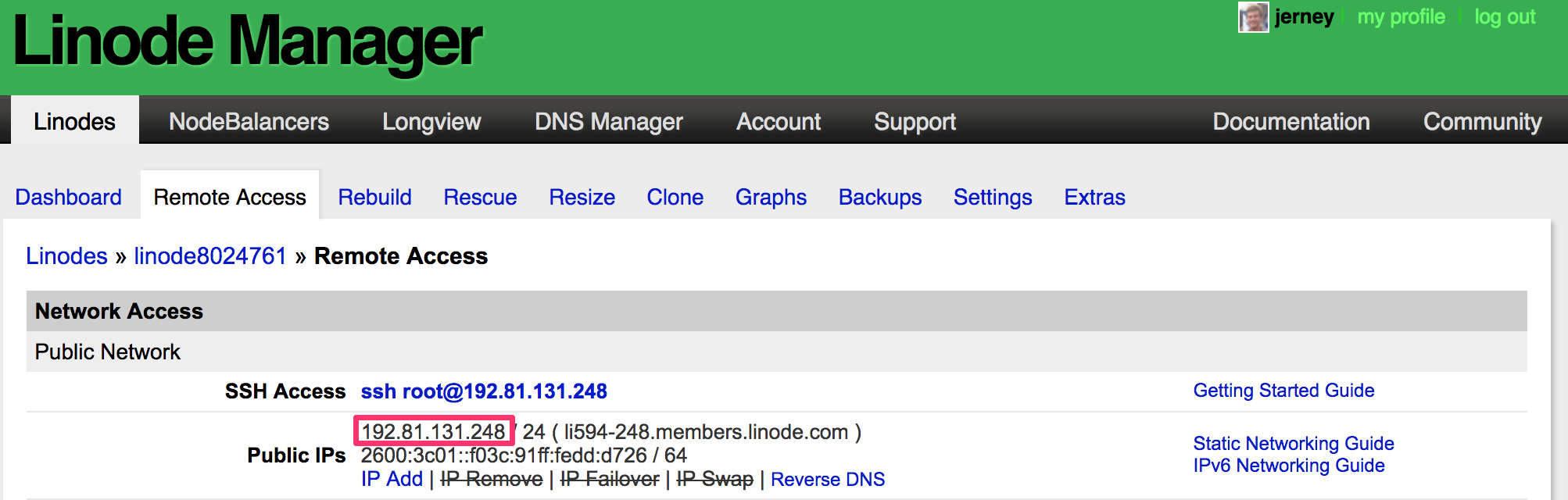
Task: Open the Getting Started Guide link
Action: pyautogui.click(x=1283, y=390)
